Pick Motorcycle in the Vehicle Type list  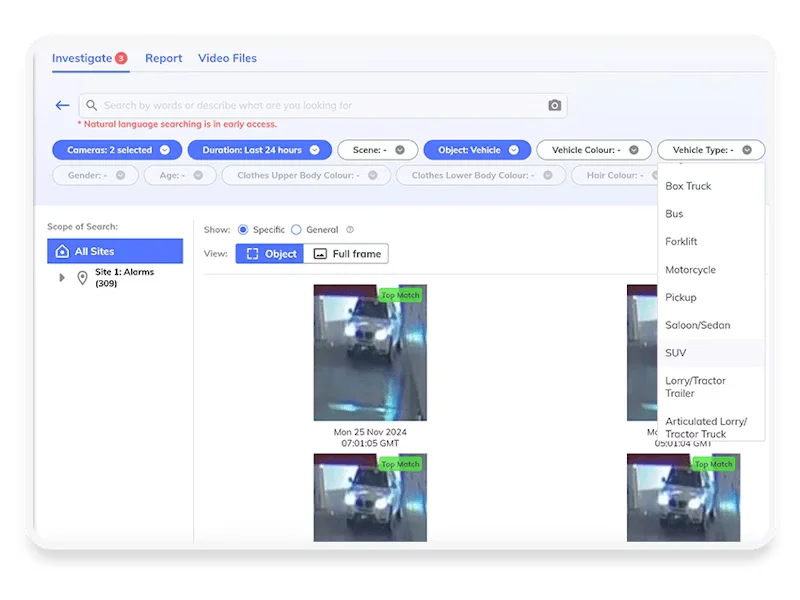click(690, 270)
